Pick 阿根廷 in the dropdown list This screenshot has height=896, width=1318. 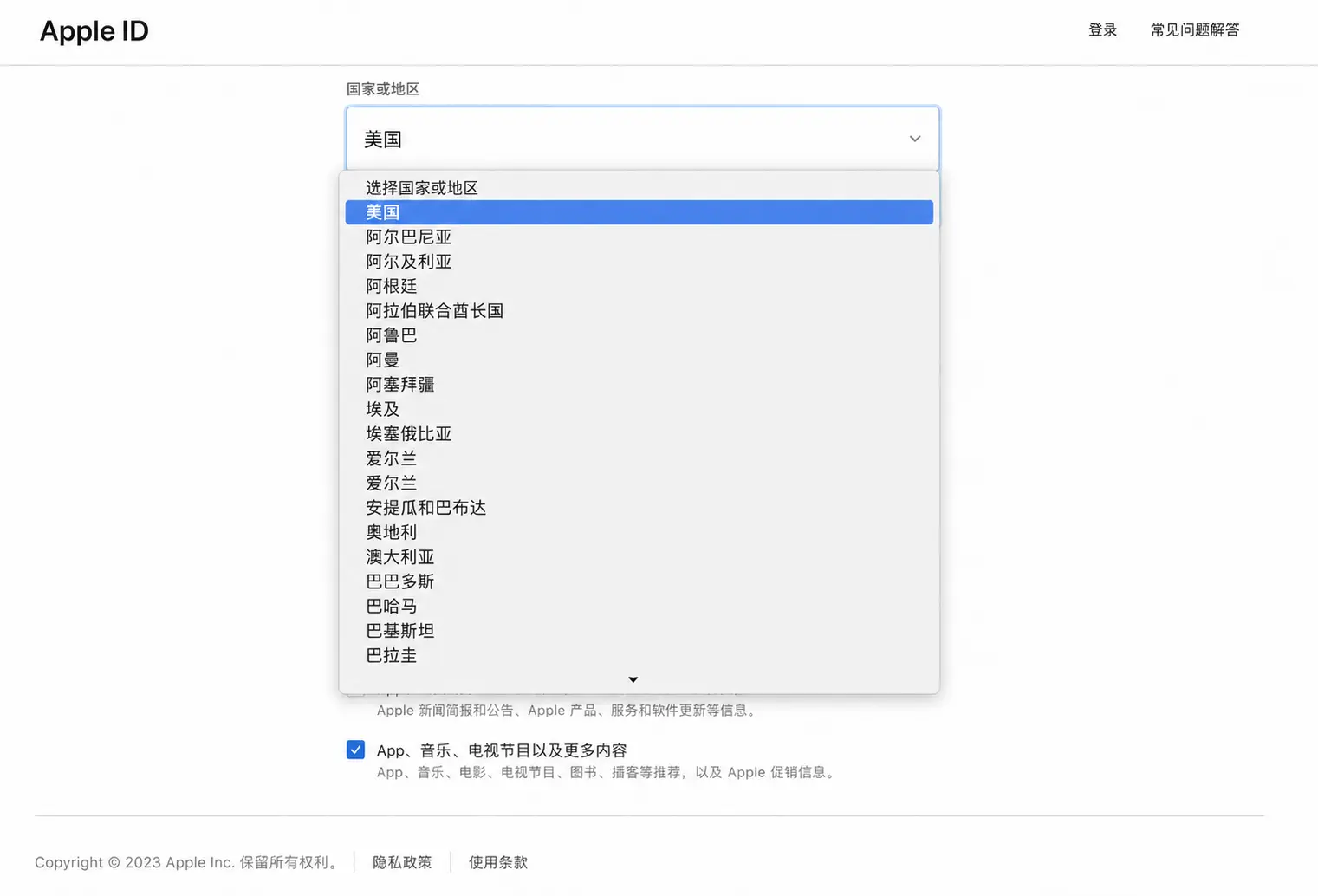(640, 286)
